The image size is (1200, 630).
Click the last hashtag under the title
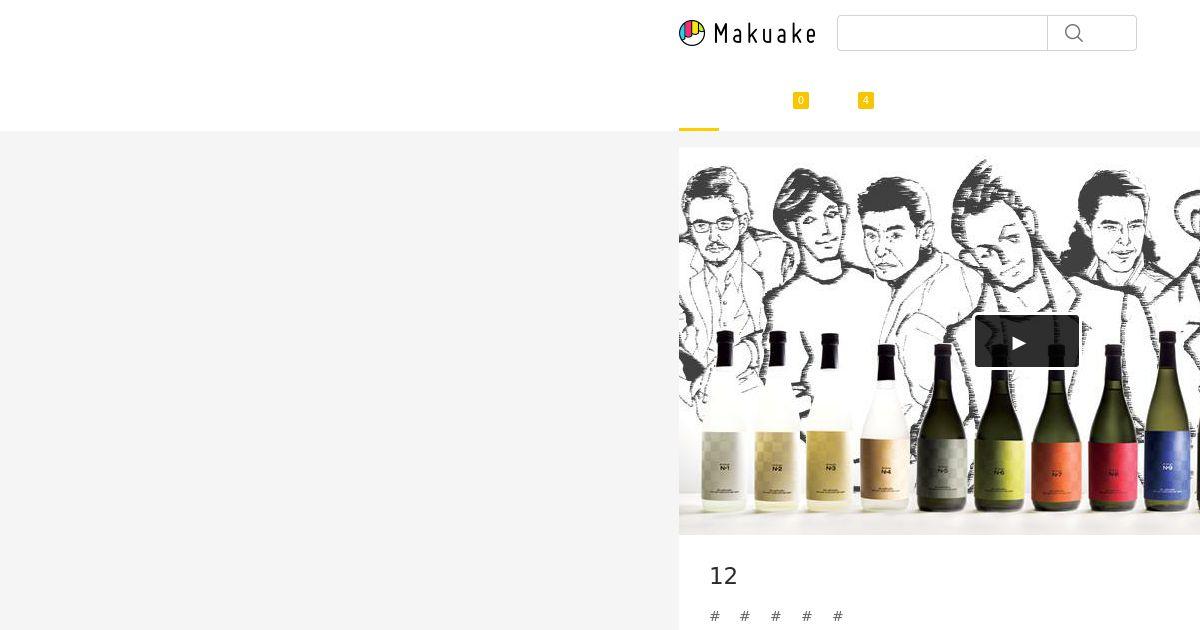click(x=838, y=616)
